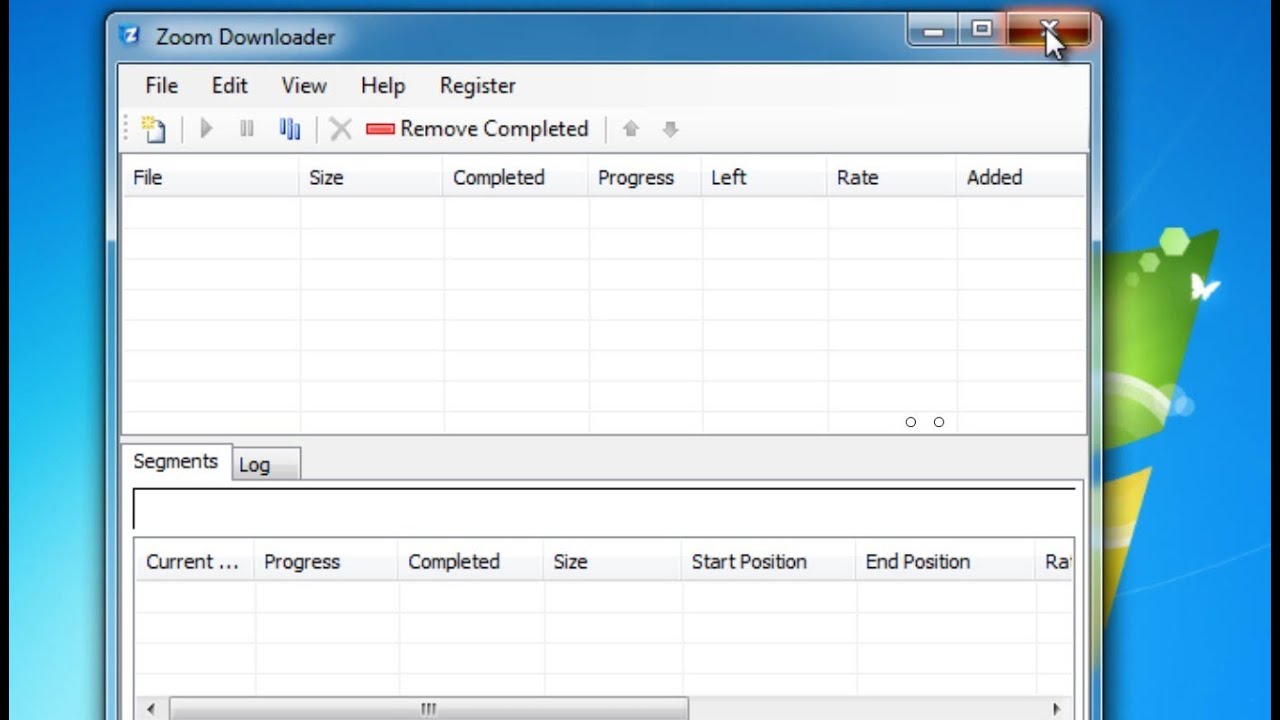Click the Left column header
The image size is (1280, 720).
click(x=765, y=178)
